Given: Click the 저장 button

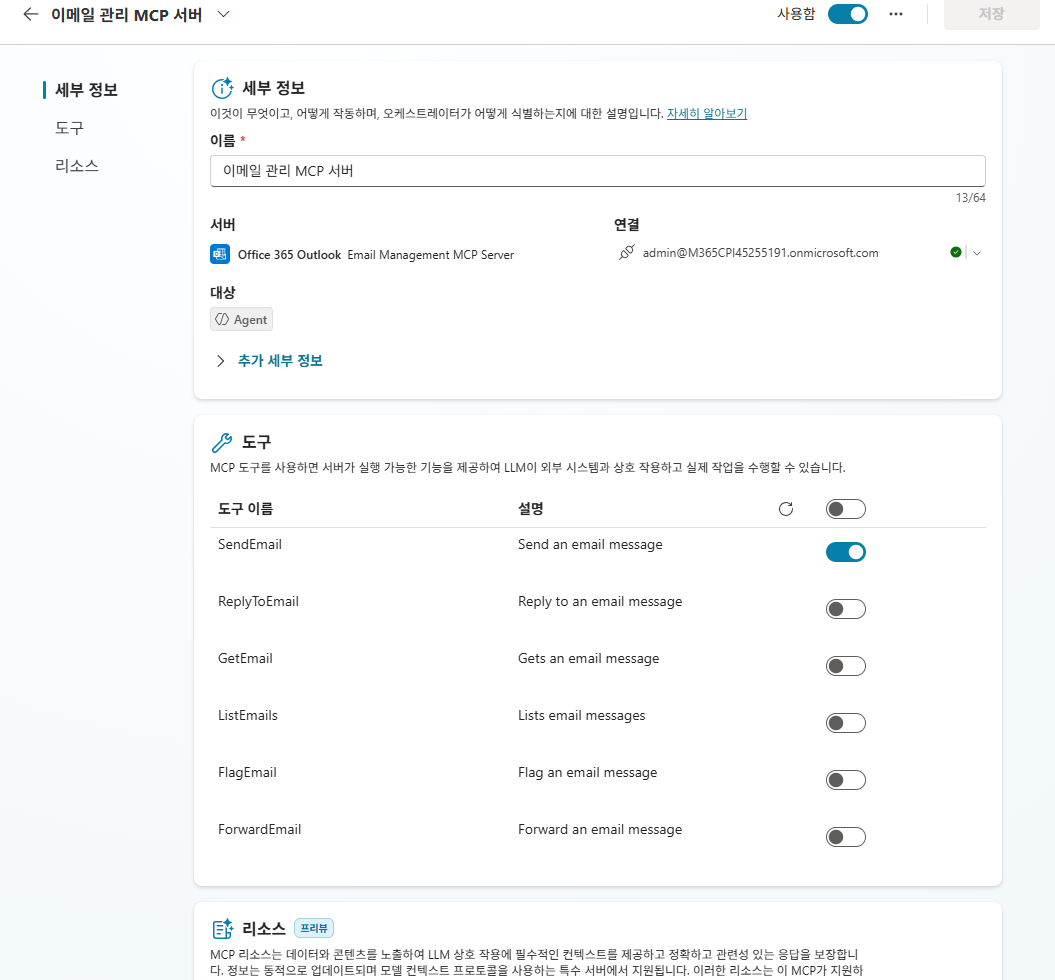Looking at the screenshot, I should (x=992, y=14).
